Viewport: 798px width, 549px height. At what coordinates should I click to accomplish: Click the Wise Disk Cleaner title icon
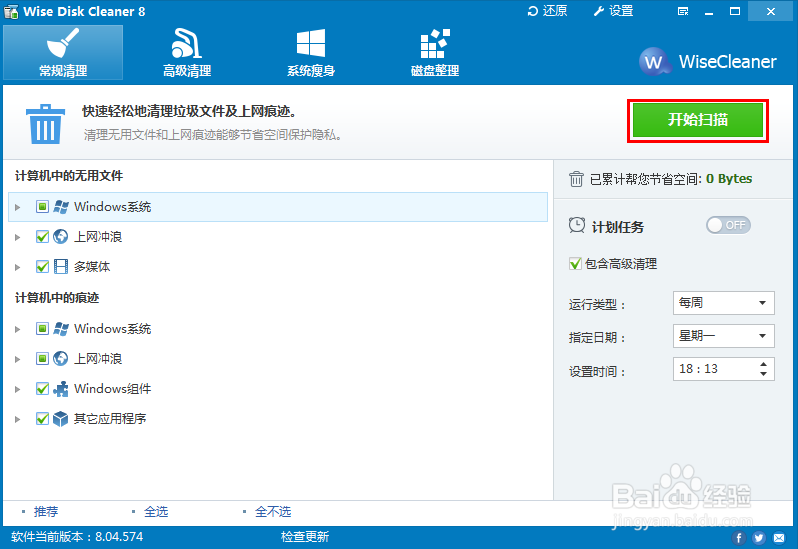click(11, 12)
